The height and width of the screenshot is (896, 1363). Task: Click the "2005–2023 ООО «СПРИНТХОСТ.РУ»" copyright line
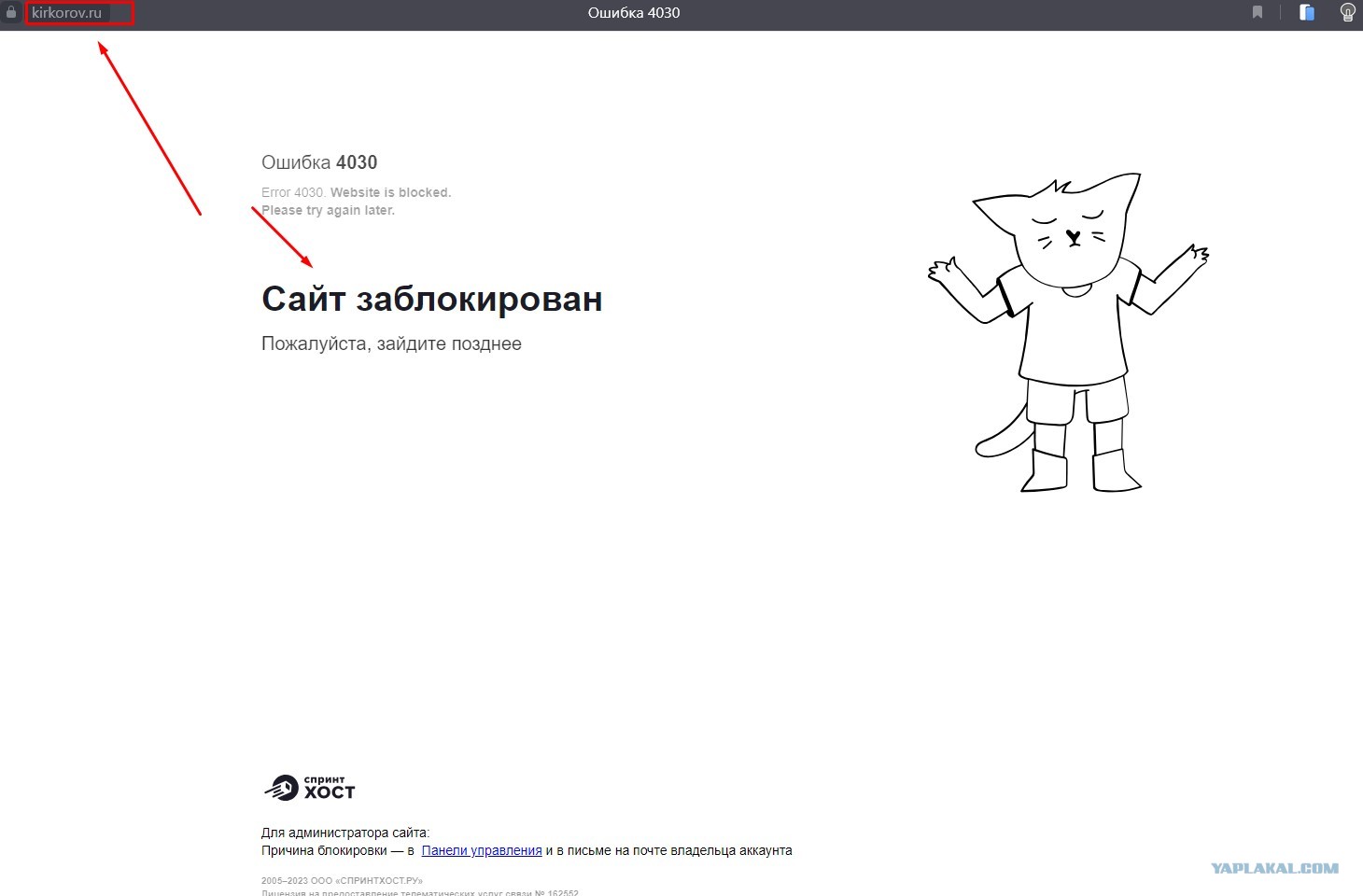point(342,880)
